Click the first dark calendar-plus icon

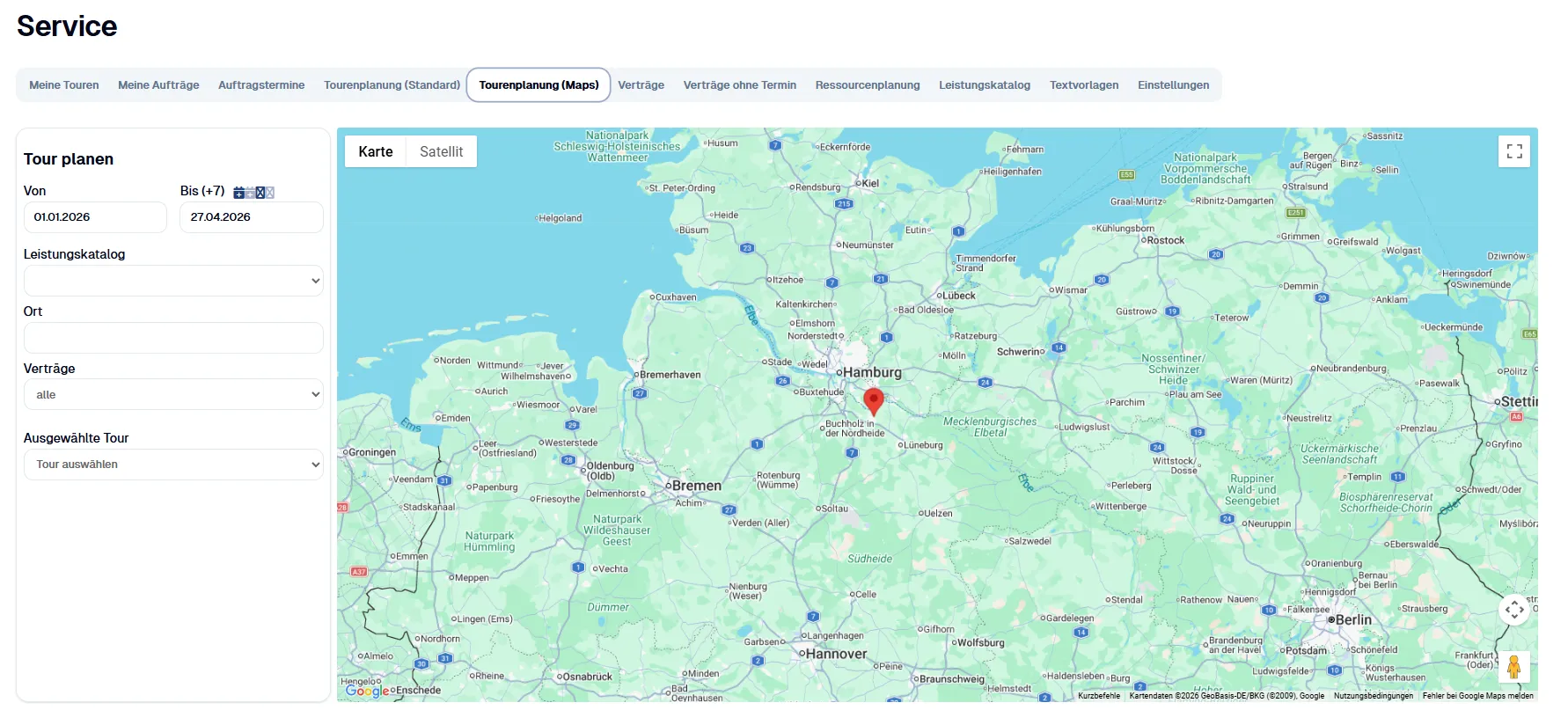pyautogui.click(x=238, y=193)
